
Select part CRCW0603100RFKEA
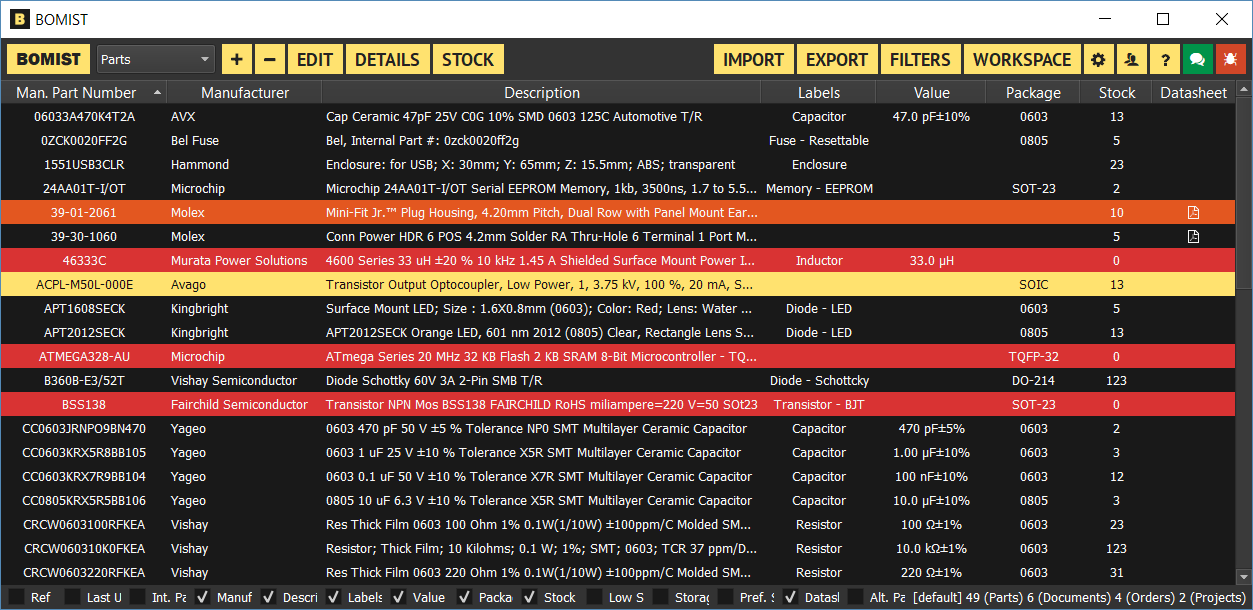point(617,525)
